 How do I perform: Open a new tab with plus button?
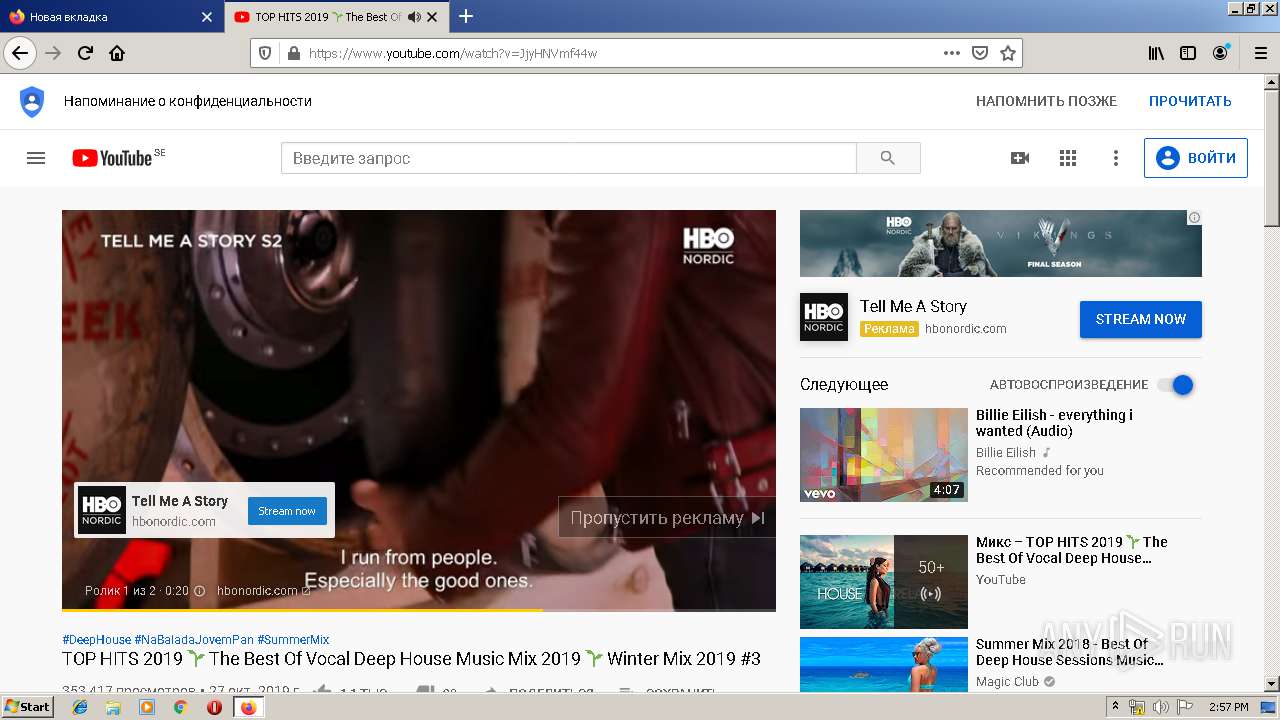466,16
